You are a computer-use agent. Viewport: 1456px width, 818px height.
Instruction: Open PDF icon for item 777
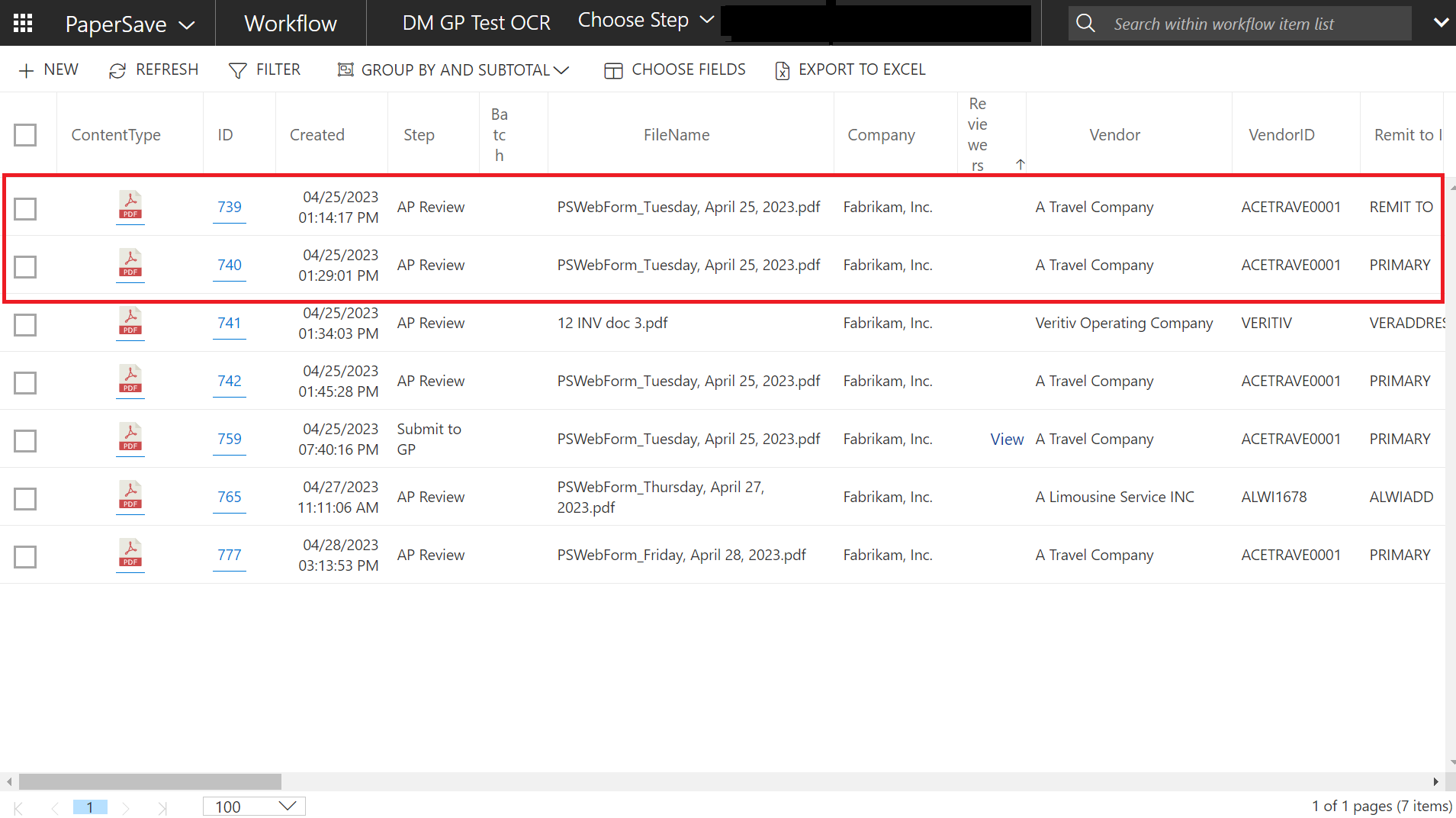click(130, 553)
